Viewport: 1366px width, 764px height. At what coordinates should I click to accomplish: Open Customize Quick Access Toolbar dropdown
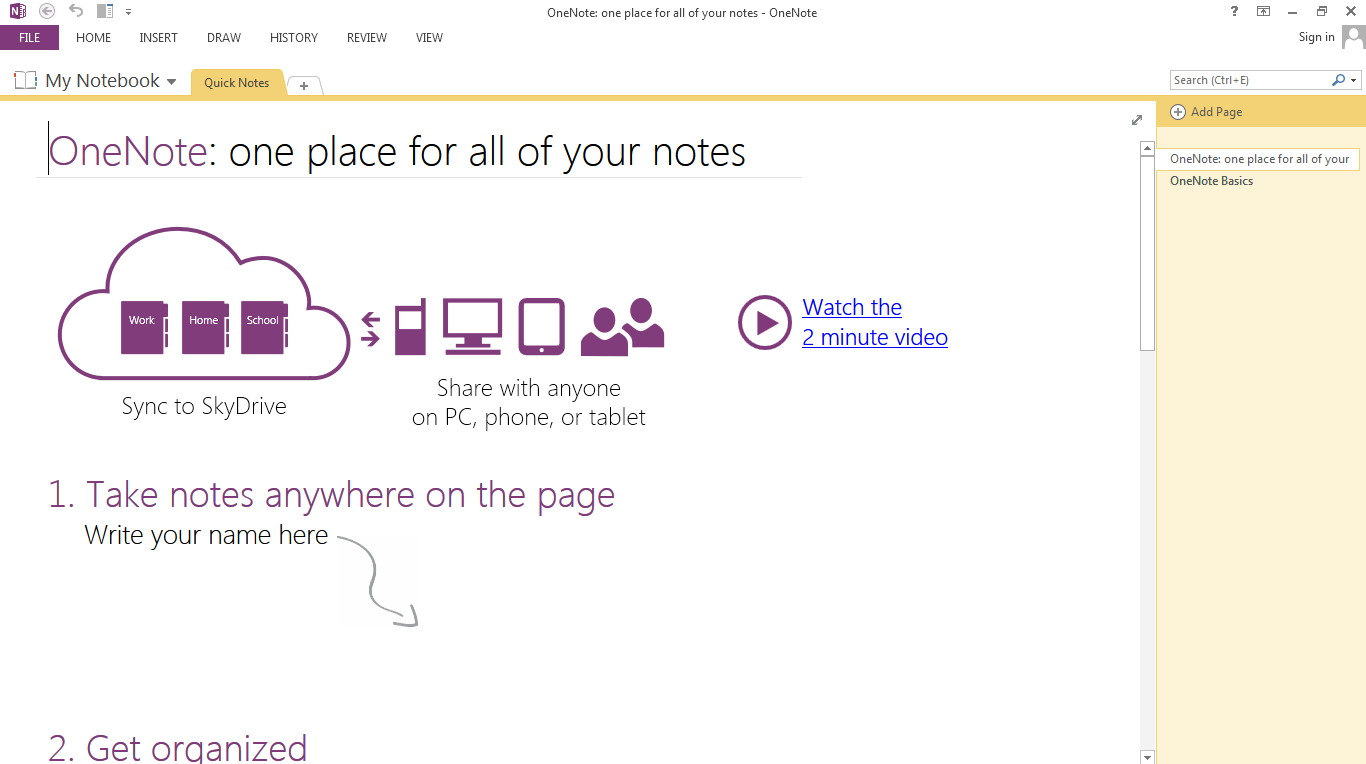click(129, 12)
